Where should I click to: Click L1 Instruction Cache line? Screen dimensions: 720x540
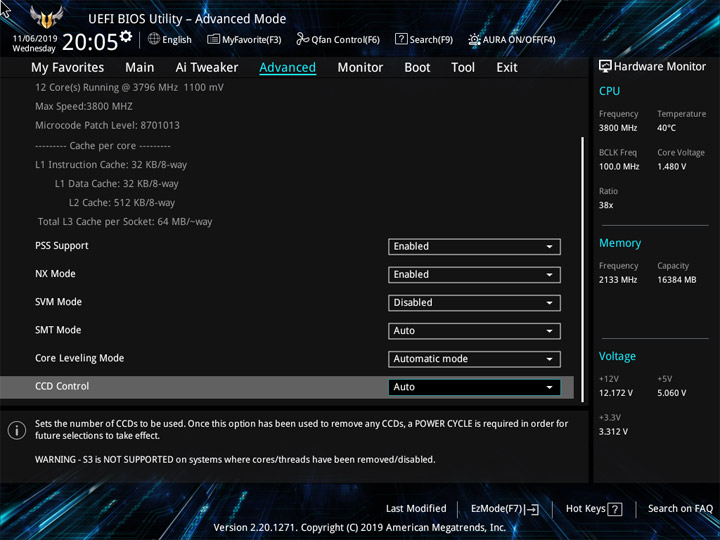pos(111,165)
